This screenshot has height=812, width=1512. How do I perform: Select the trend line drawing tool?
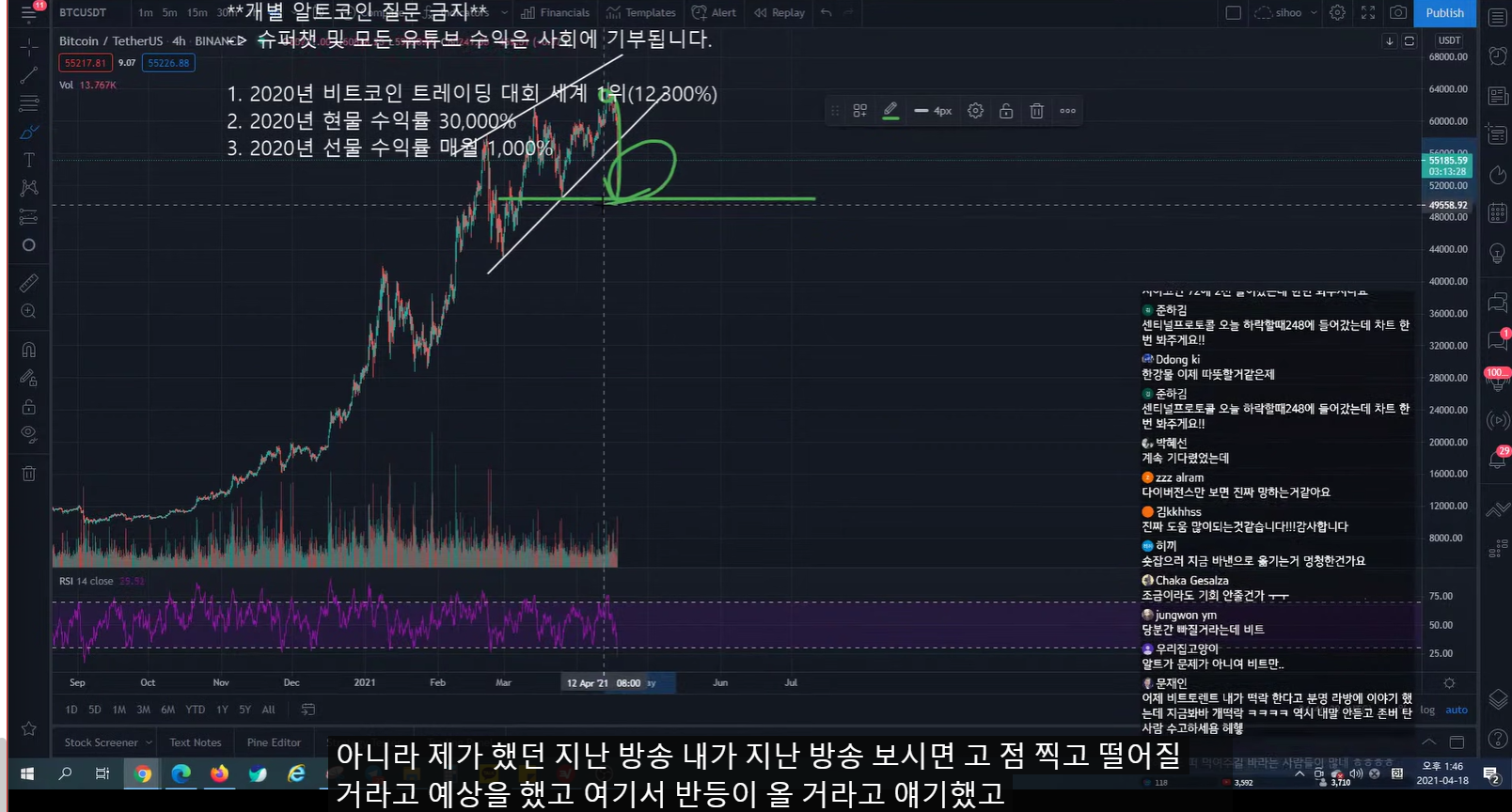[29, 75]
